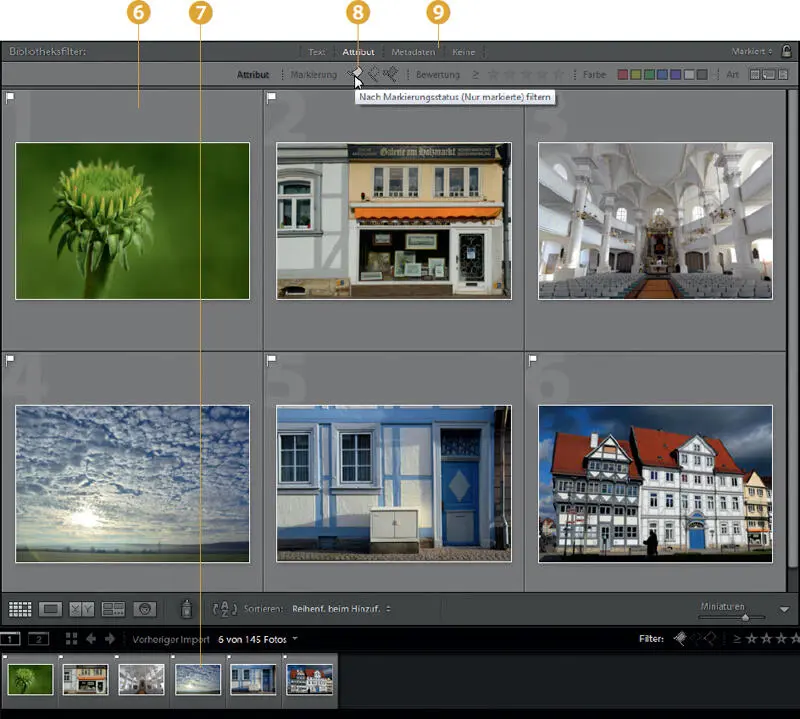The height and width of the screenshot is (719, 800).
Task: Select the Attribut filter tab
Action: [x=358, y=52]
